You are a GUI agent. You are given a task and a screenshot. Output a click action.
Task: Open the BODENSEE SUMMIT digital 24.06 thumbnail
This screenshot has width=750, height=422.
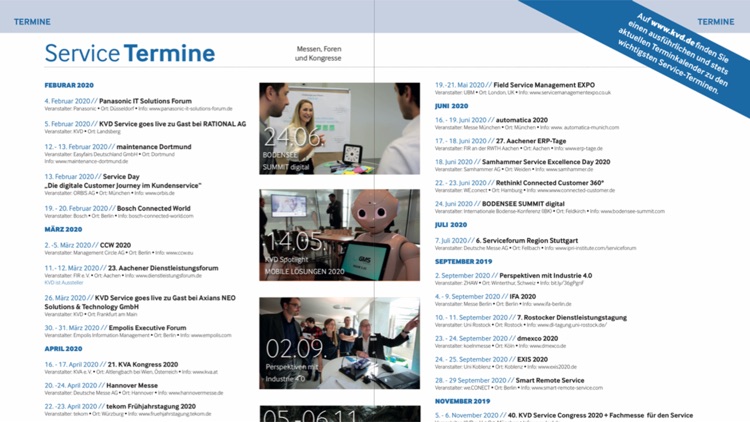point(340,128)
